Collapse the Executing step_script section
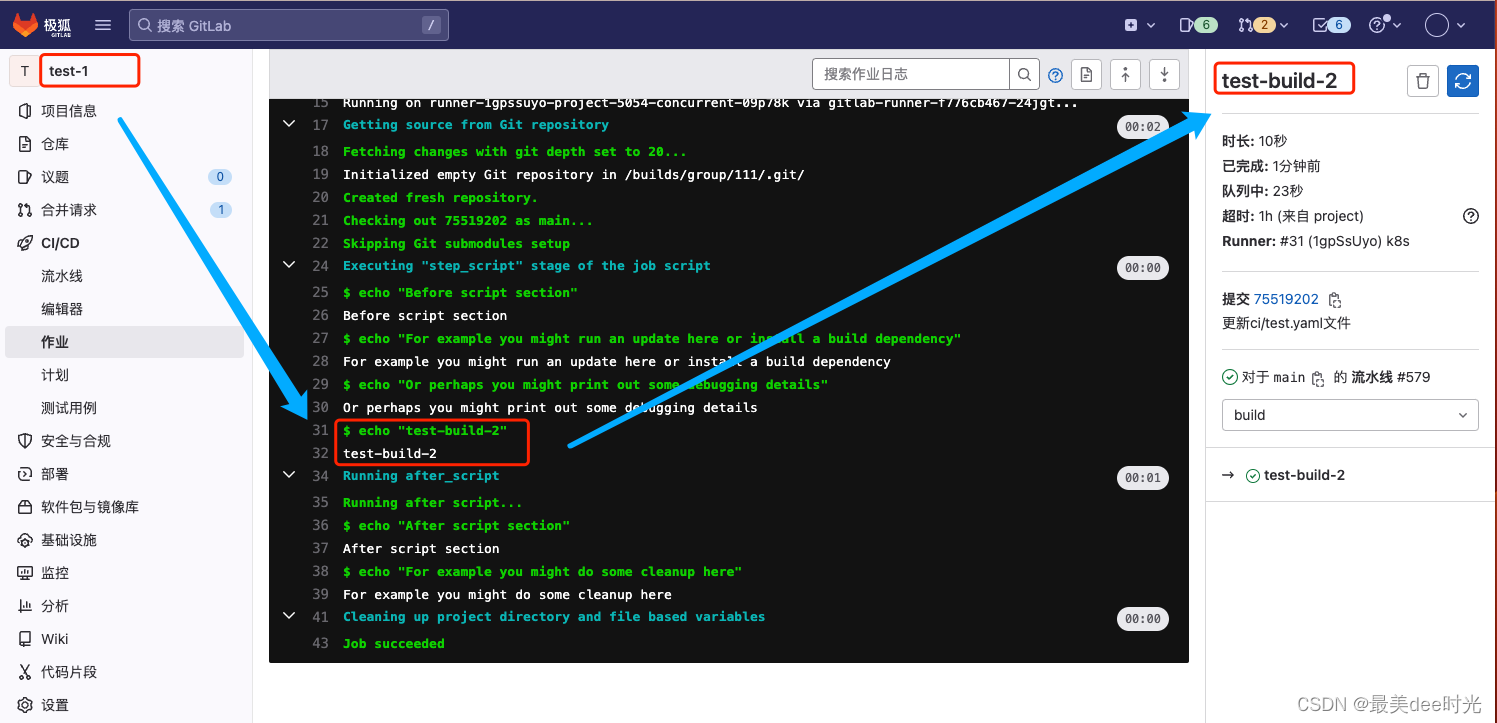Image resolution: width=1497 pixels, height=723 pixels. pyautogui.click(x=289, y=266)
